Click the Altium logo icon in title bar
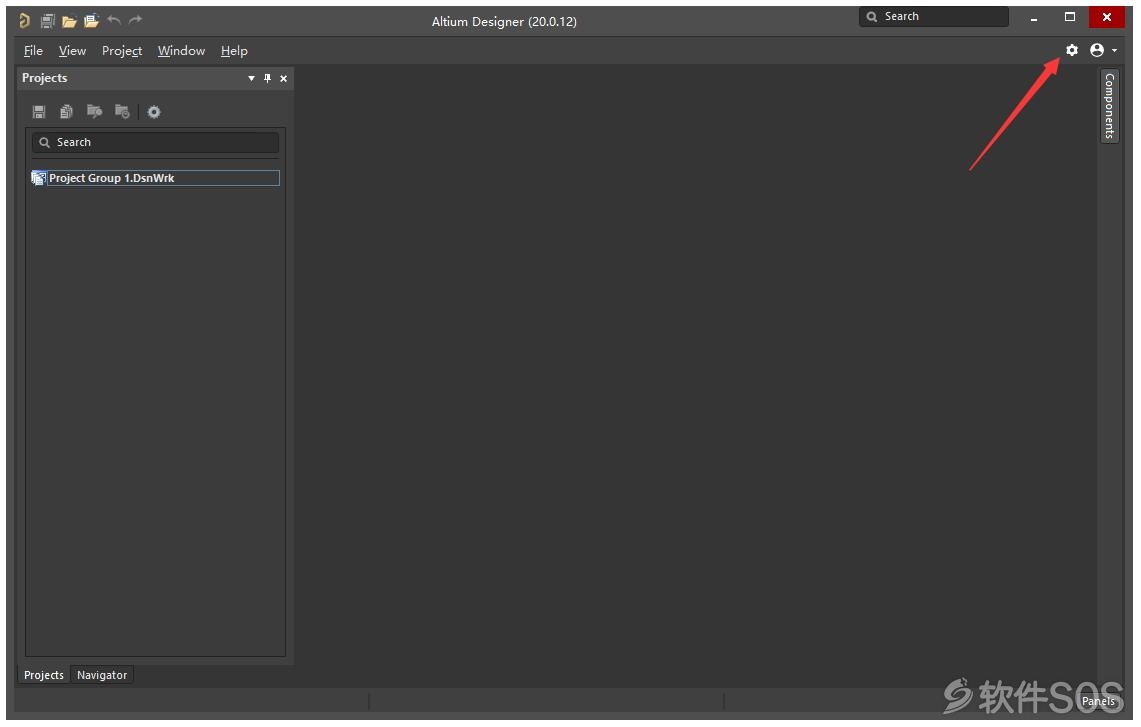 25,20
